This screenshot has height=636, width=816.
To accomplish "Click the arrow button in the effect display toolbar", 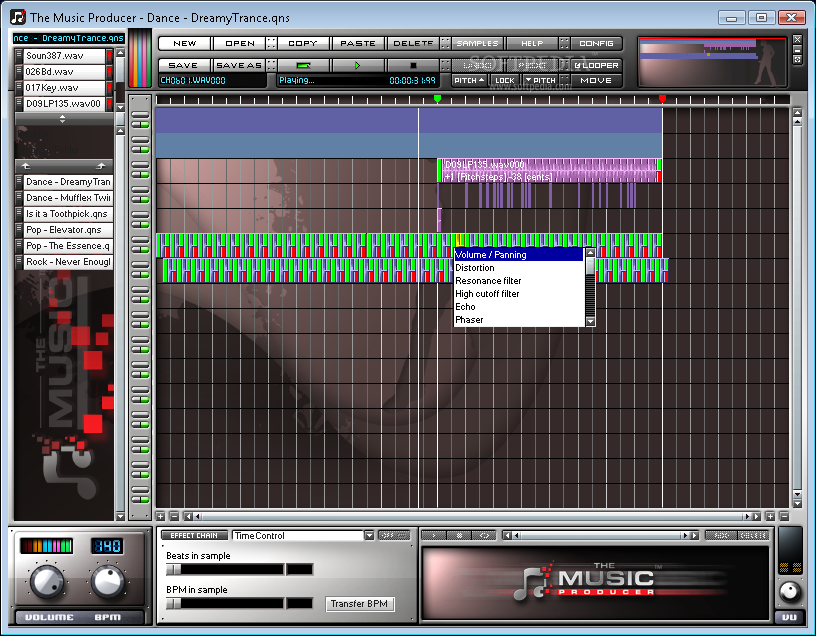I will pyautogui.click(x=434, y=536).
